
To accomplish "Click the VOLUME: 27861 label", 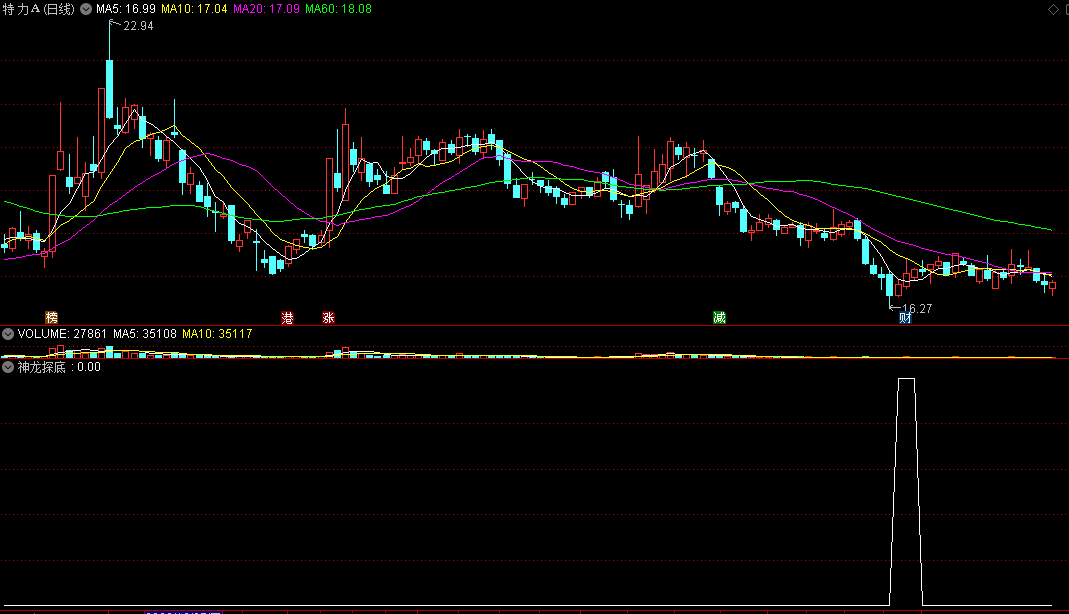I will 62,334.
